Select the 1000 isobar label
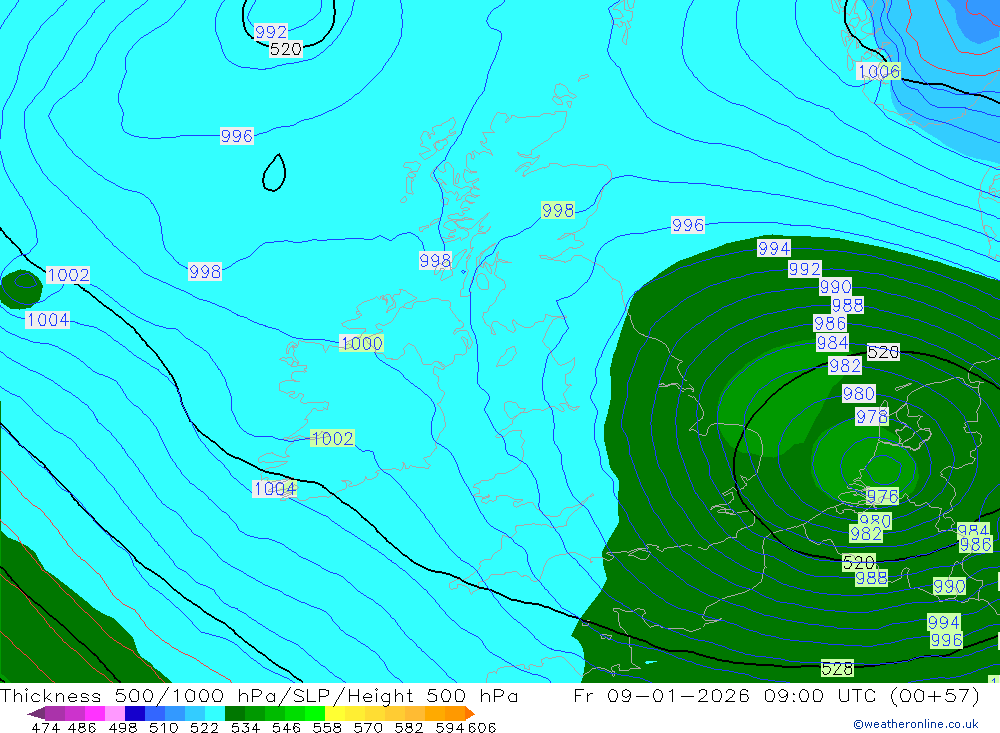Image resolution: width=1000 pixels, height=733 pixels. [x=361, y=343]
